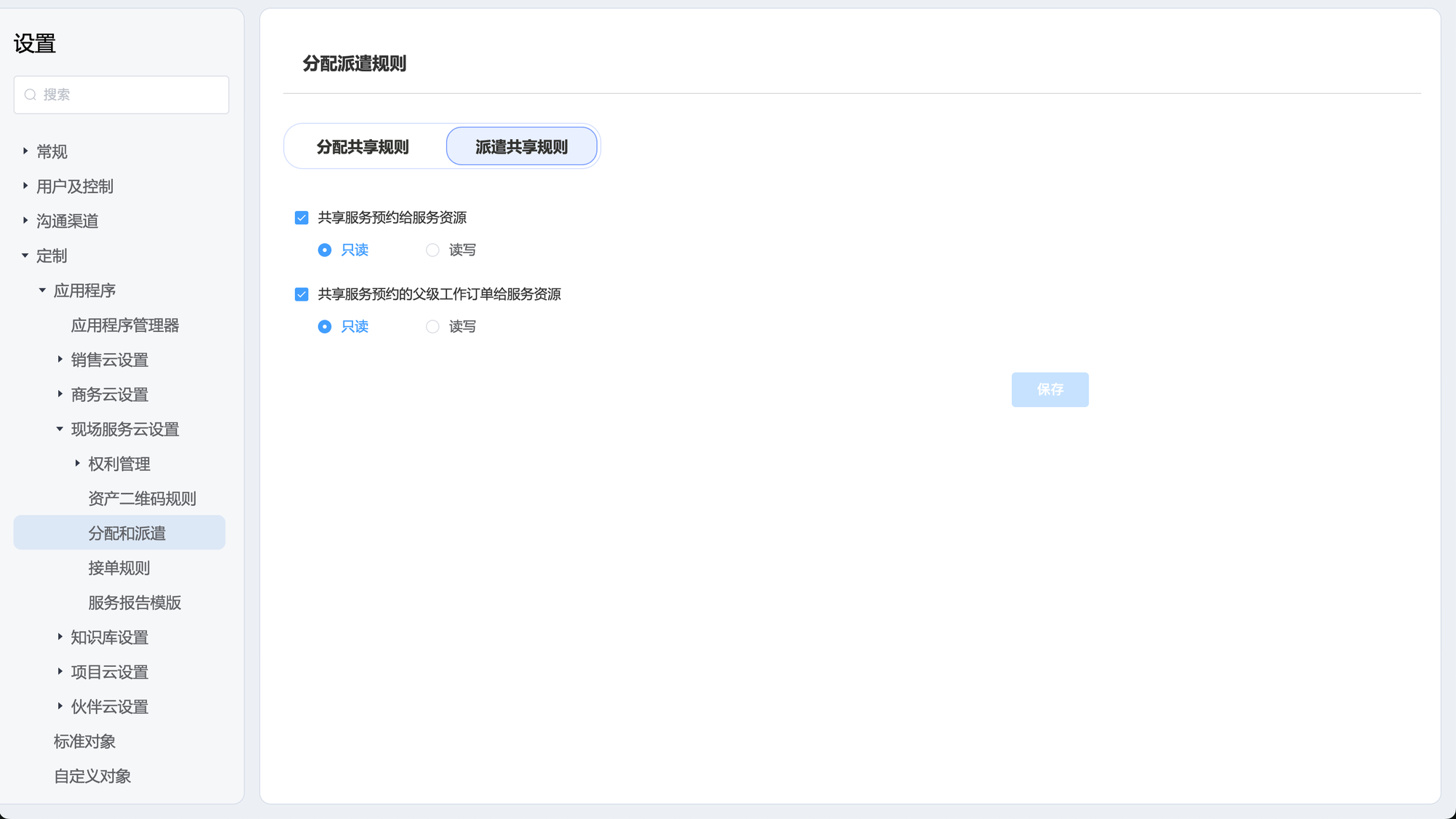Uncheck 共享服务预约给服务资源 checkbox
Screen dimensions: 1456x819
point(301,218)
